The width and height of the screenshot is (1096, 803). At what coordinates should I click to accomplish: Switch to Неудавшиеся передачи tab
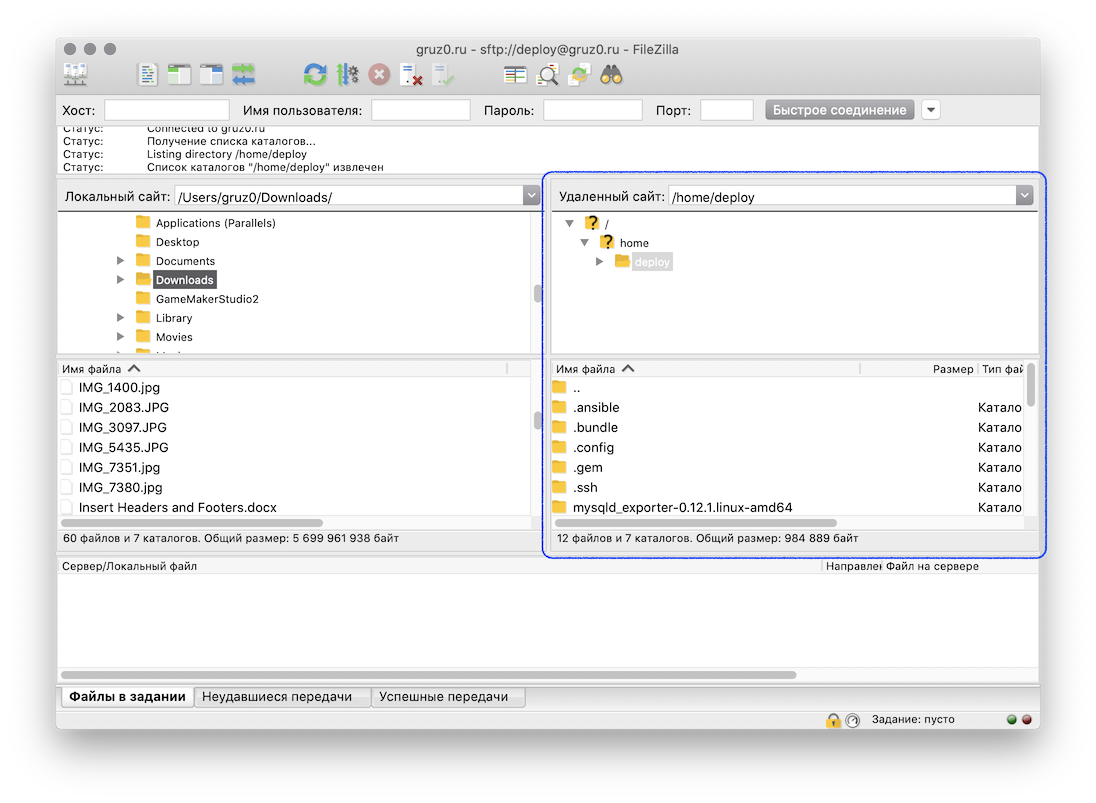277,697
